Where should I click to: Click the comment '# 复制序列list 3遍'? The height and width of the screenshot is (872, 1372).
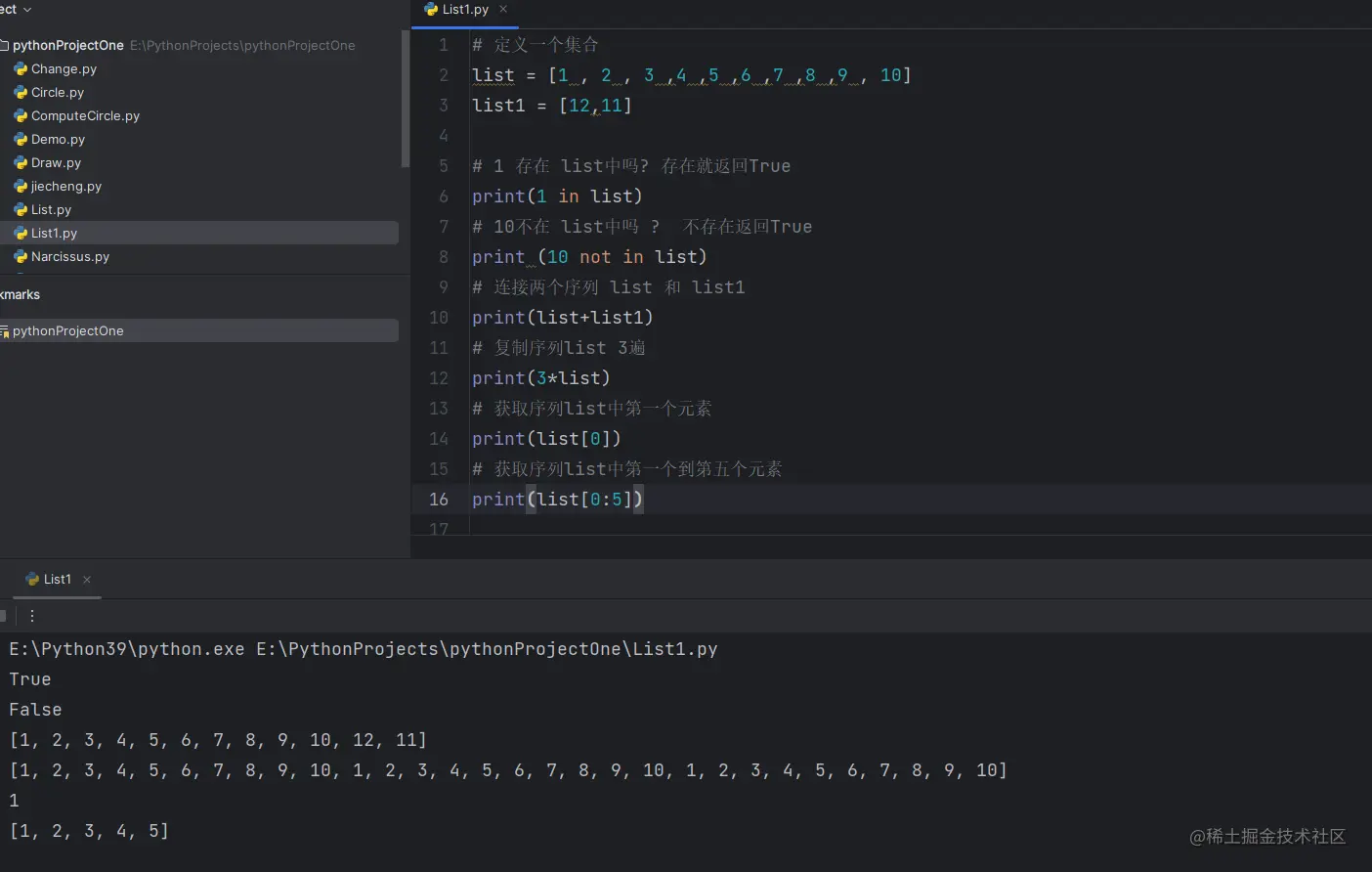coord(559,348)
